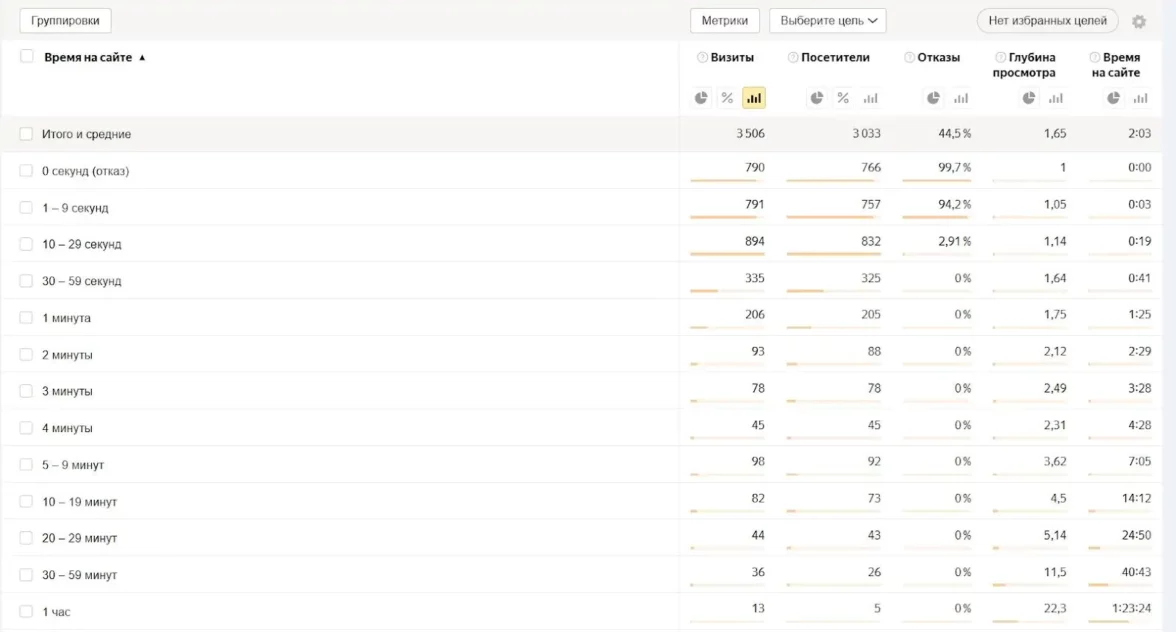This screenshot has height=632, width=1176.
Task: Select all rows with header checkbox
Action: pyautogui.click(x=27, y=57)
